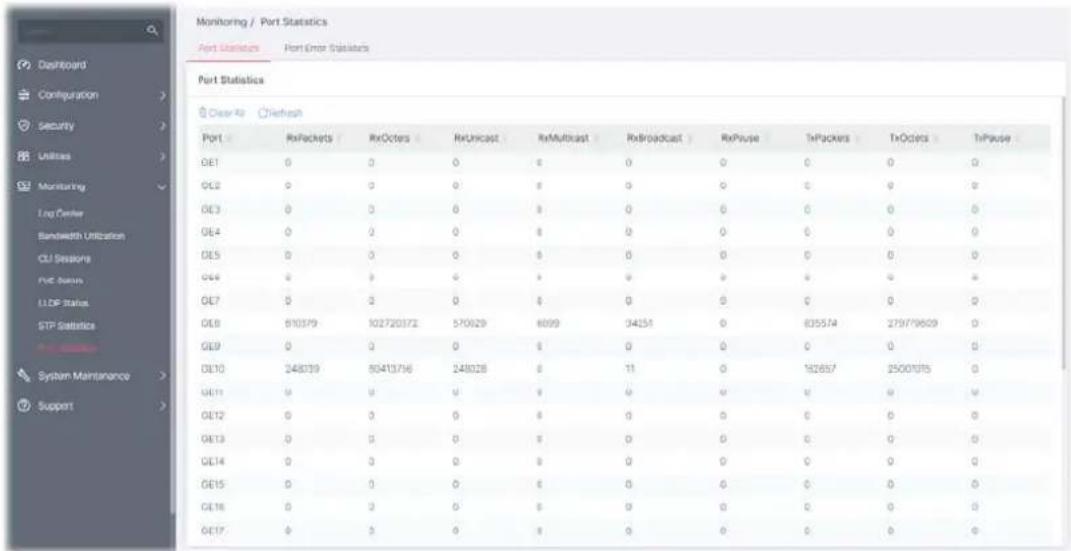Expand the Support menu chevron
Viewport: 1071px width, 551px height.
[x=162, y=406]
